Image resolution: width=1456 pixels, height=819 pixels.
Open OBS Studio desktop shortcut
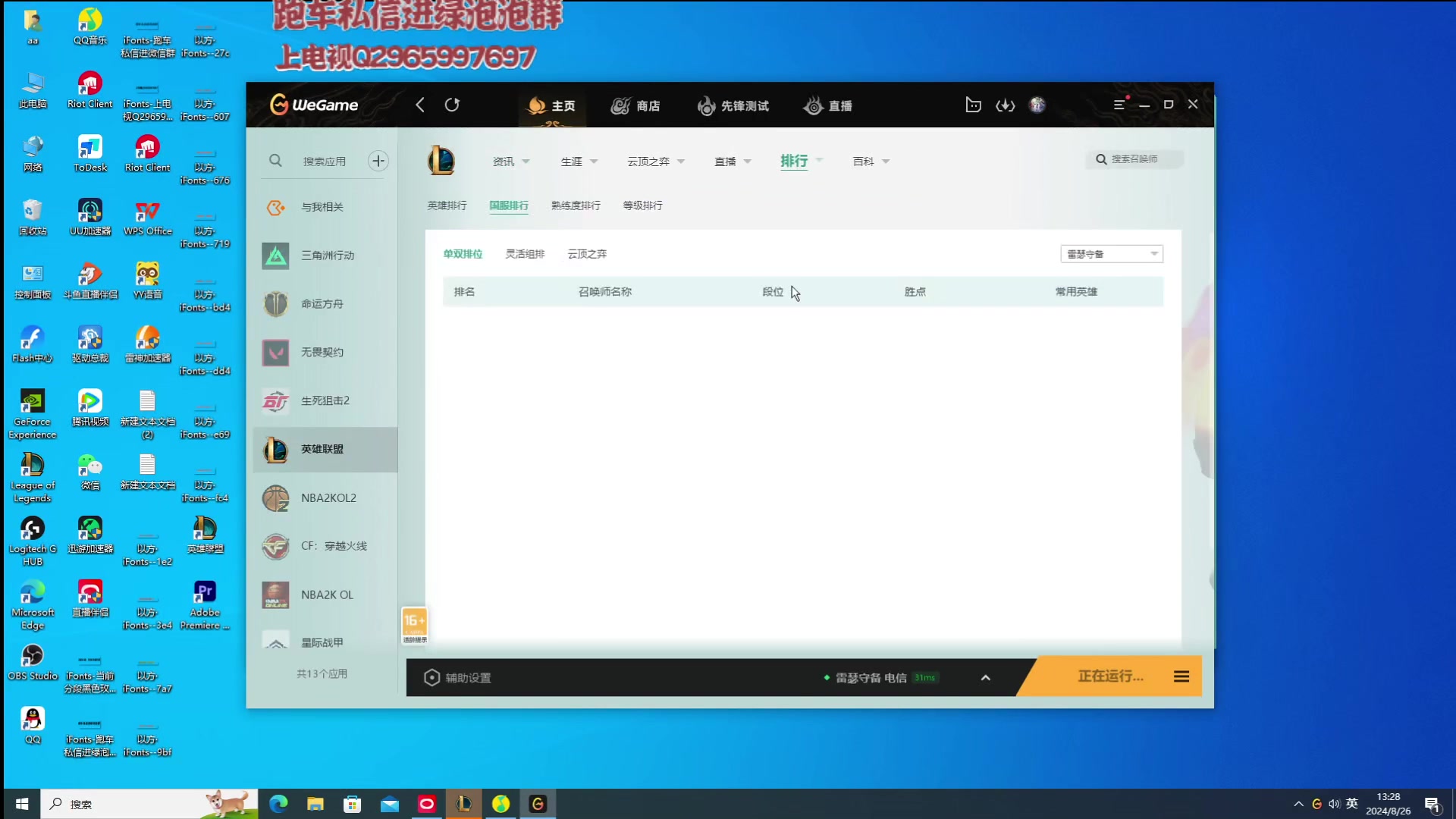coord(33,662)
